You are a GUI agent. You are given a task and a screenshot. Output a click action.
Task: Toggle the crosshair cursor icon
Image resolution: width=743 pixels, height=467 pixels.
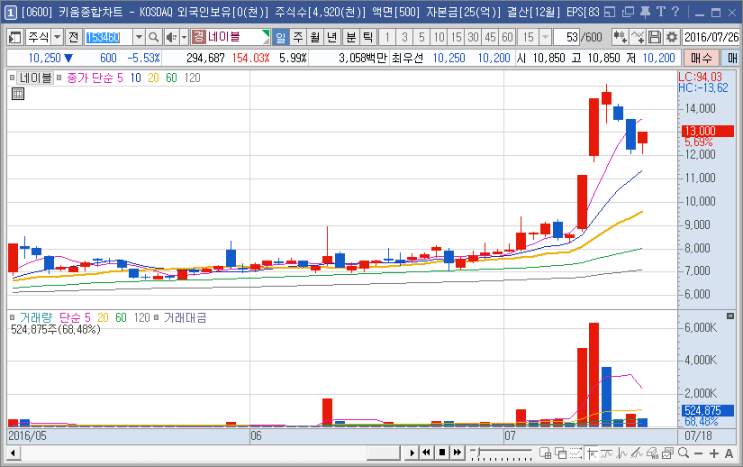[591, 453]
